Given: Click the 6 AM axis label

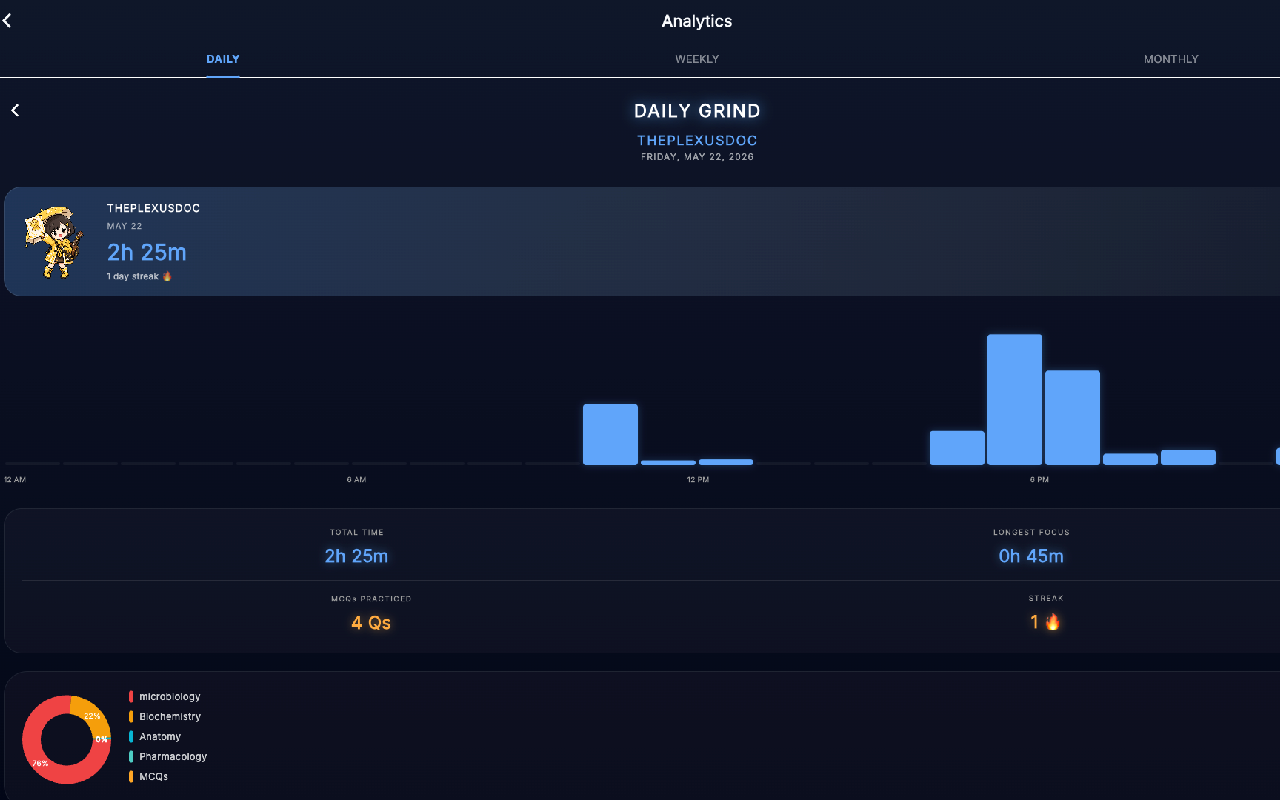Looking at the screenshot, I should [x=356, y=480].
